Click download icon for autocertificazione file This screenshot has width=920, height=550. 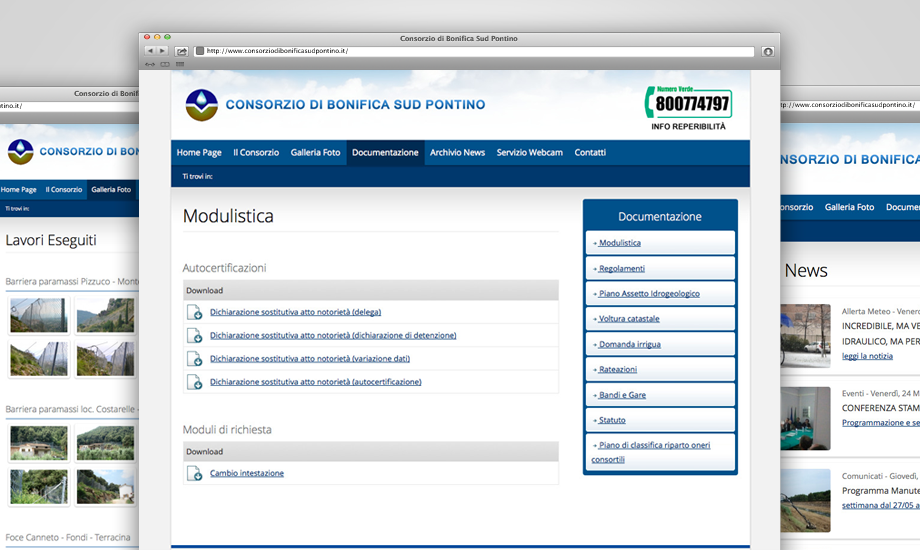pos(194,382)
